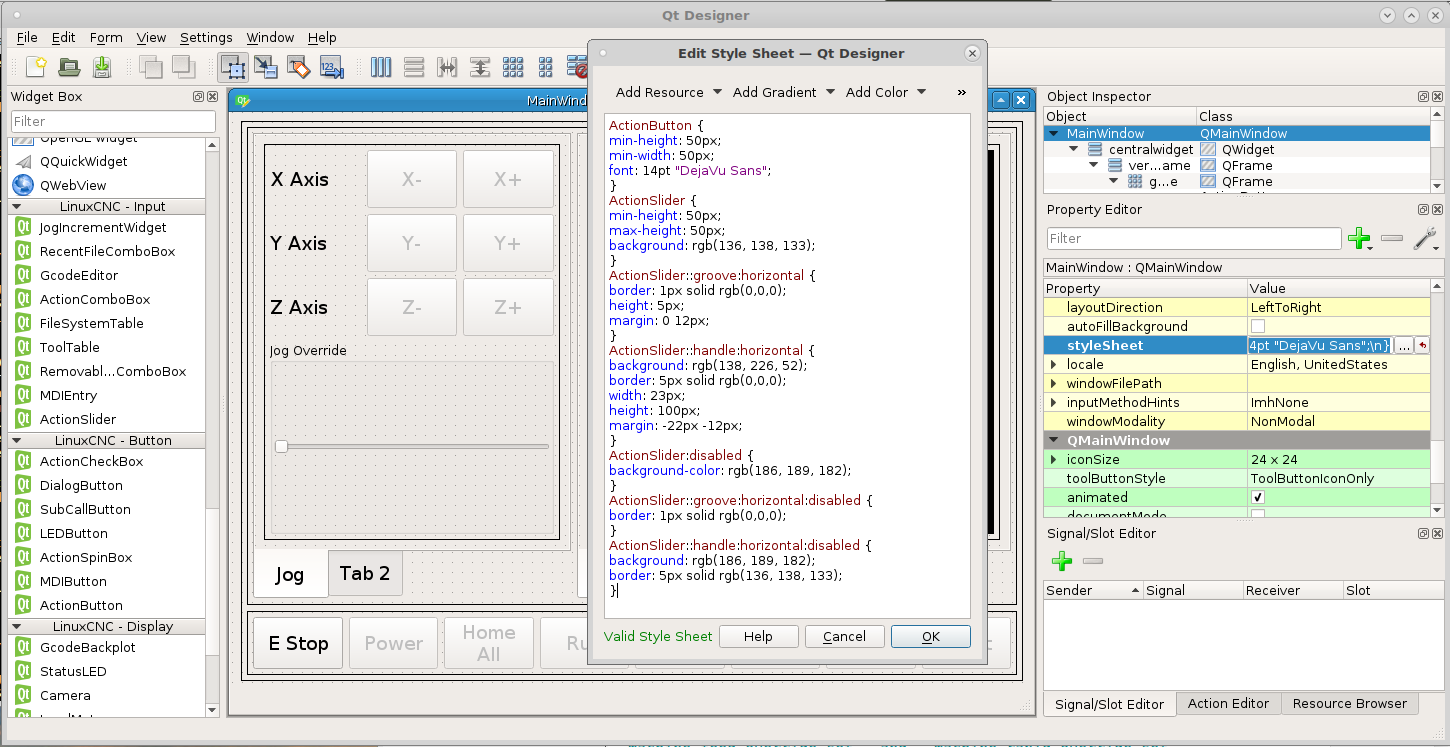
Task: Open the Add Resource dropdown
Action: click(x=668, y=92)
